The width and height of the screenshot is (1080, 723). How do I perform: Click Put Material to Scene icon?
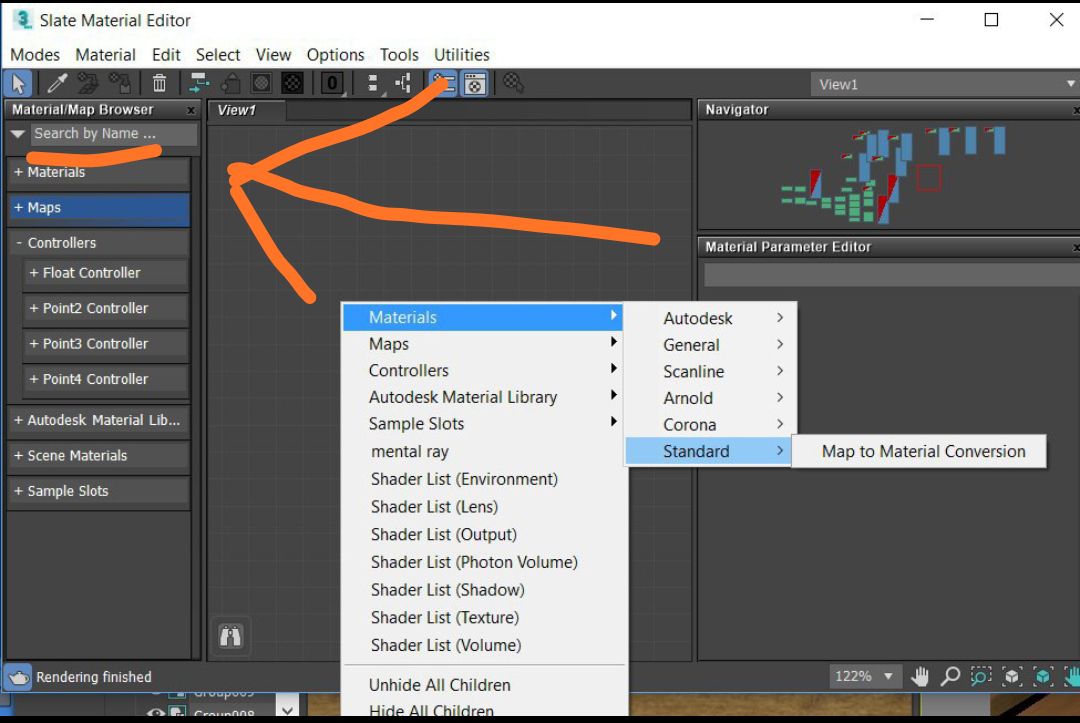(88, 84)
